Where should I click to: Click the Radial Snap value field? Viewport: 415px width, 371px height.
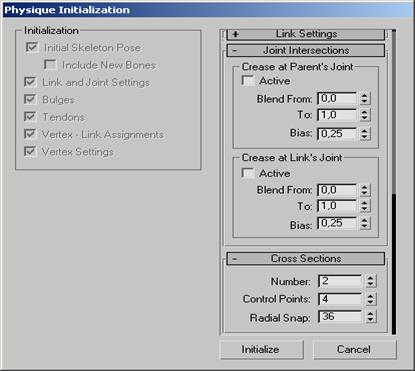coord(340,316)
